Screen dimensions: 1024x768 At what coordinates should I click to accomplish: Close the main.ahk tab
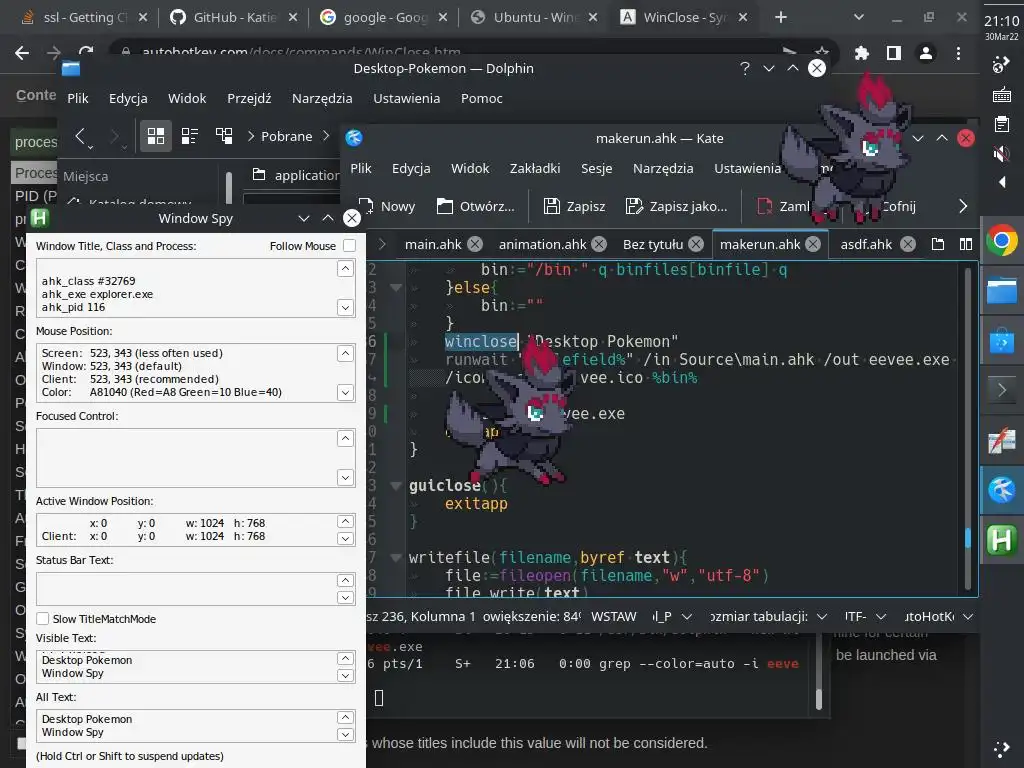475,244
